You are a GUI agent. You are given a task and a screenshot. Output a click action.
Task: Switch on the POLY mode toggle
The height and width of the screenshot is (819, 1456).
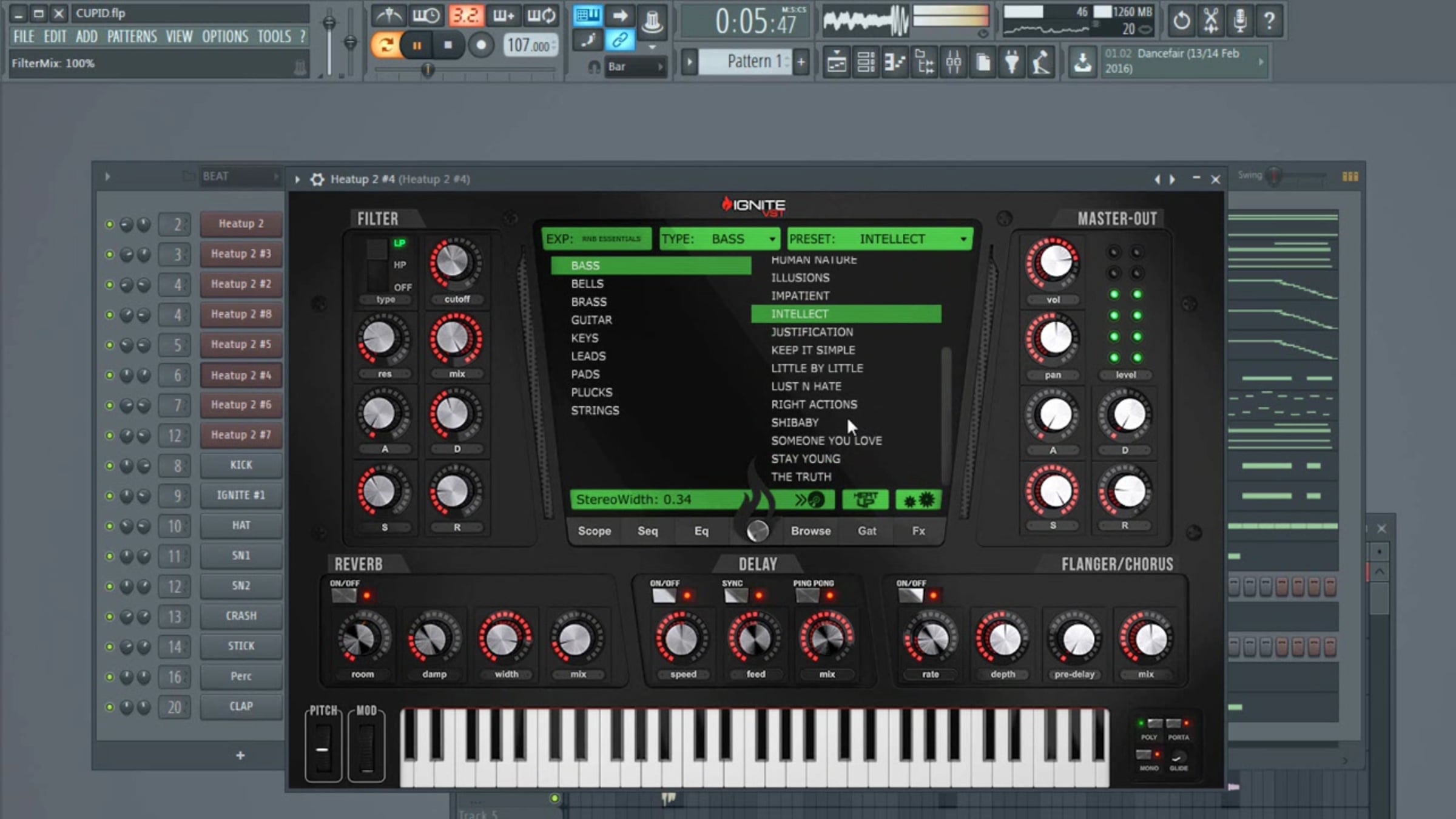point(1154,723)
